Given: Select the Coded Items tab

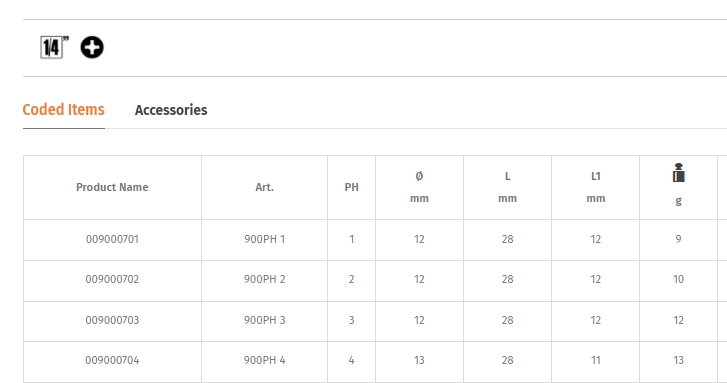Looking at the screenshot, I should coord(64,110).
